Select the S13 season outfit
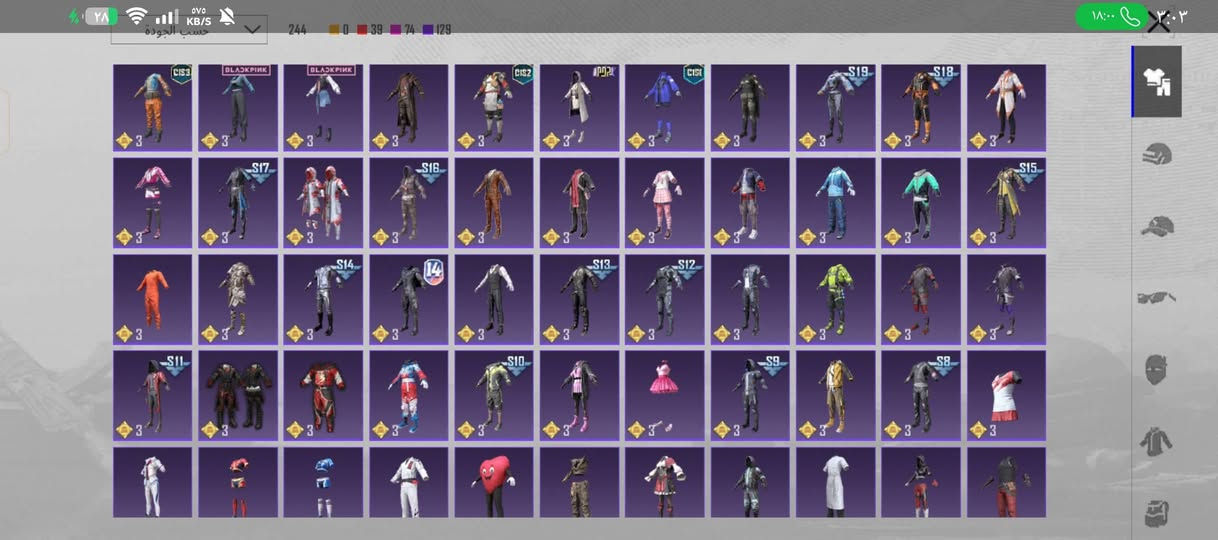The height and width of the screenshot is (540, 1218). (580, 299)
